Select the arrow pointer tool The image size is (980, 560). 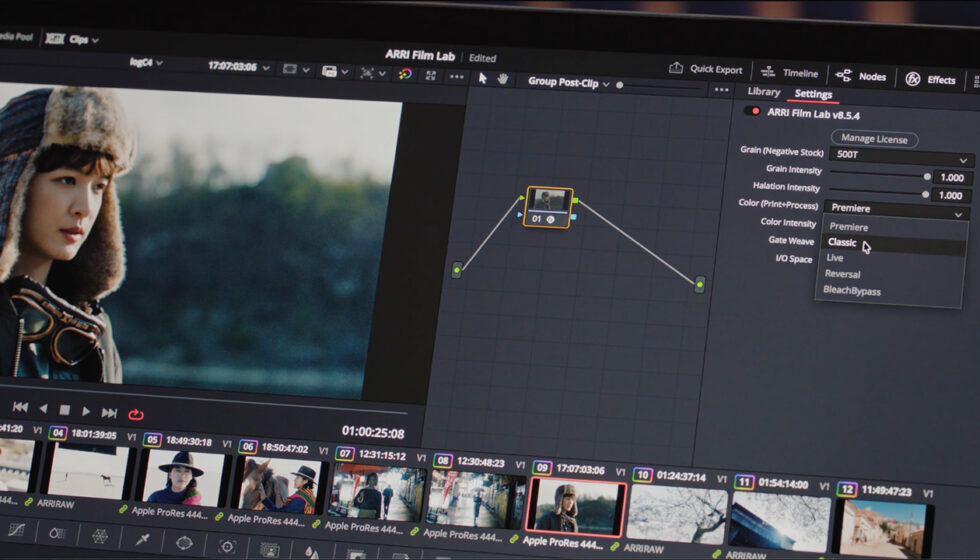[x=482, y=78]
